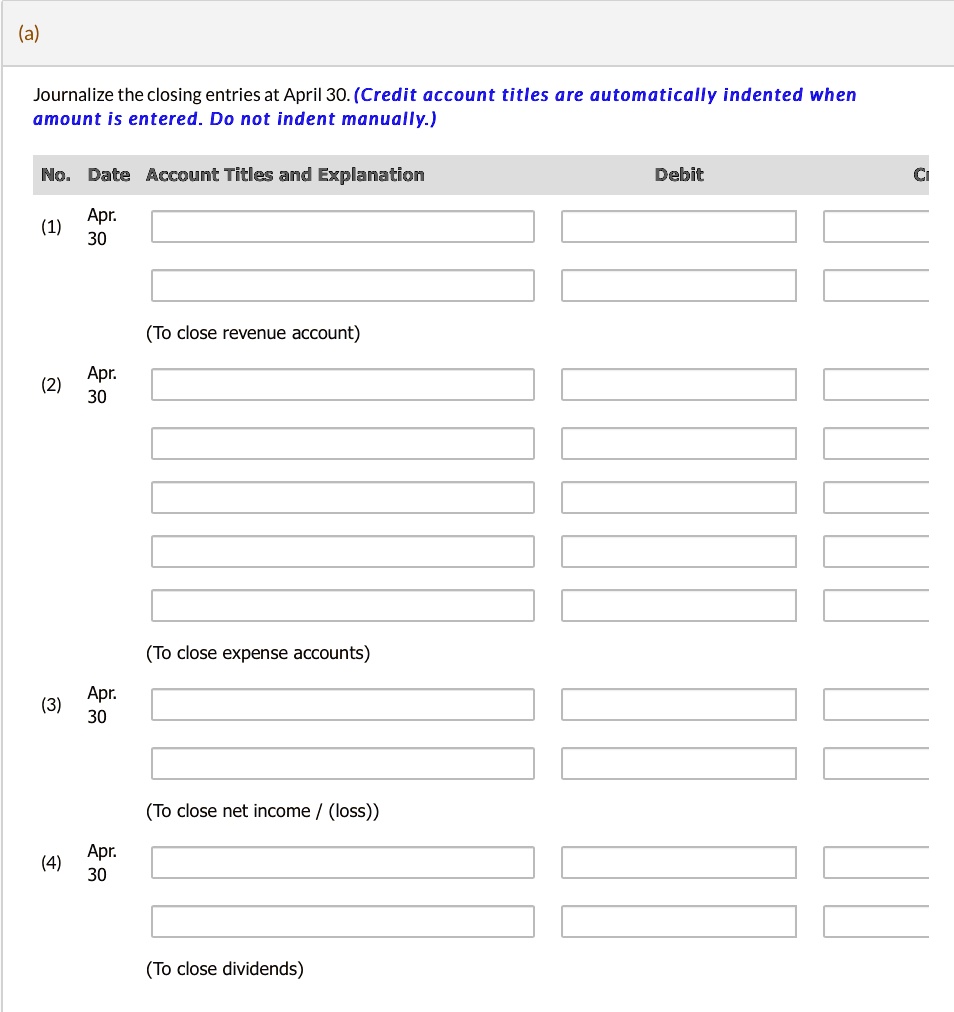Screen dimensions: 954x1012
Task: Click credit field in second row of entry (2)
Action: tap(876, 443)
